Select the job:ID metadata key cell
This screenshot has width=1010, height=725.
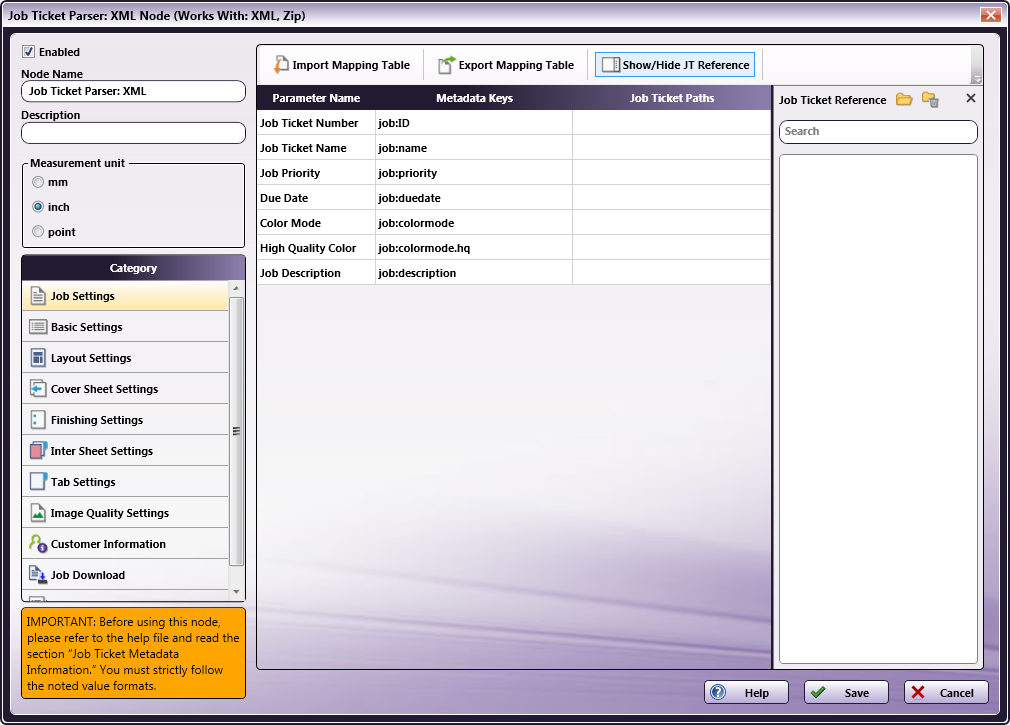pos(474,122)
